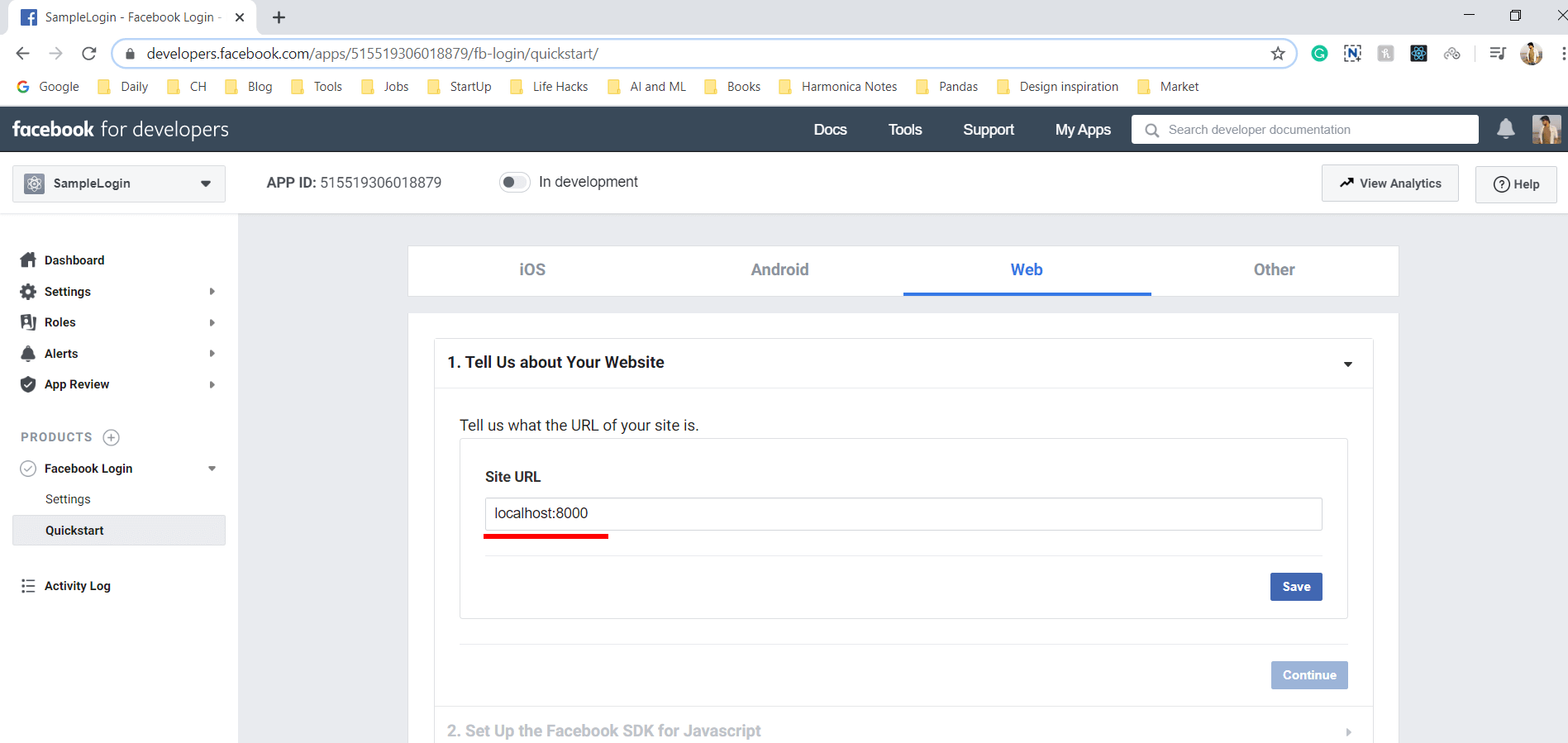Collapse the Facebook Login product menu
The image size is (1568, 743).
click(x=212, y=469)
